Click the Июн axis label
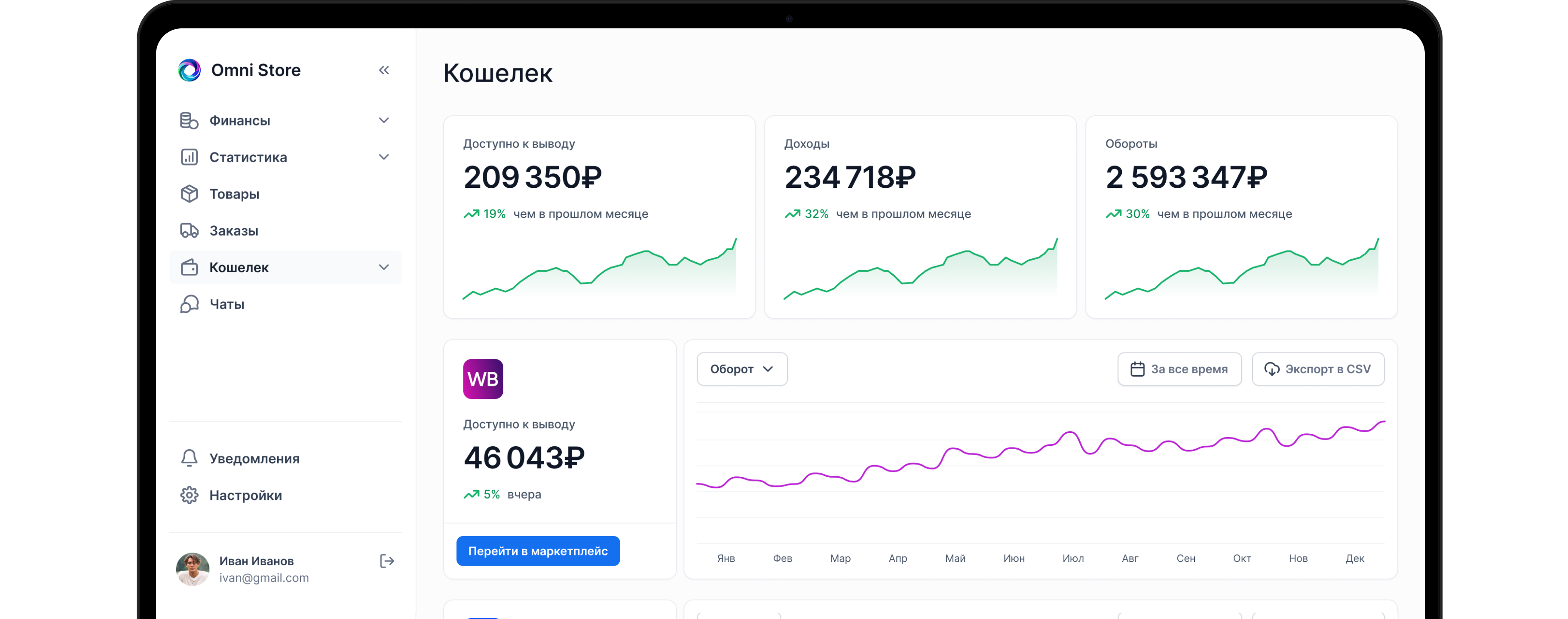The width and height of the screenshot is (1568, 619). pos(1014,558)
